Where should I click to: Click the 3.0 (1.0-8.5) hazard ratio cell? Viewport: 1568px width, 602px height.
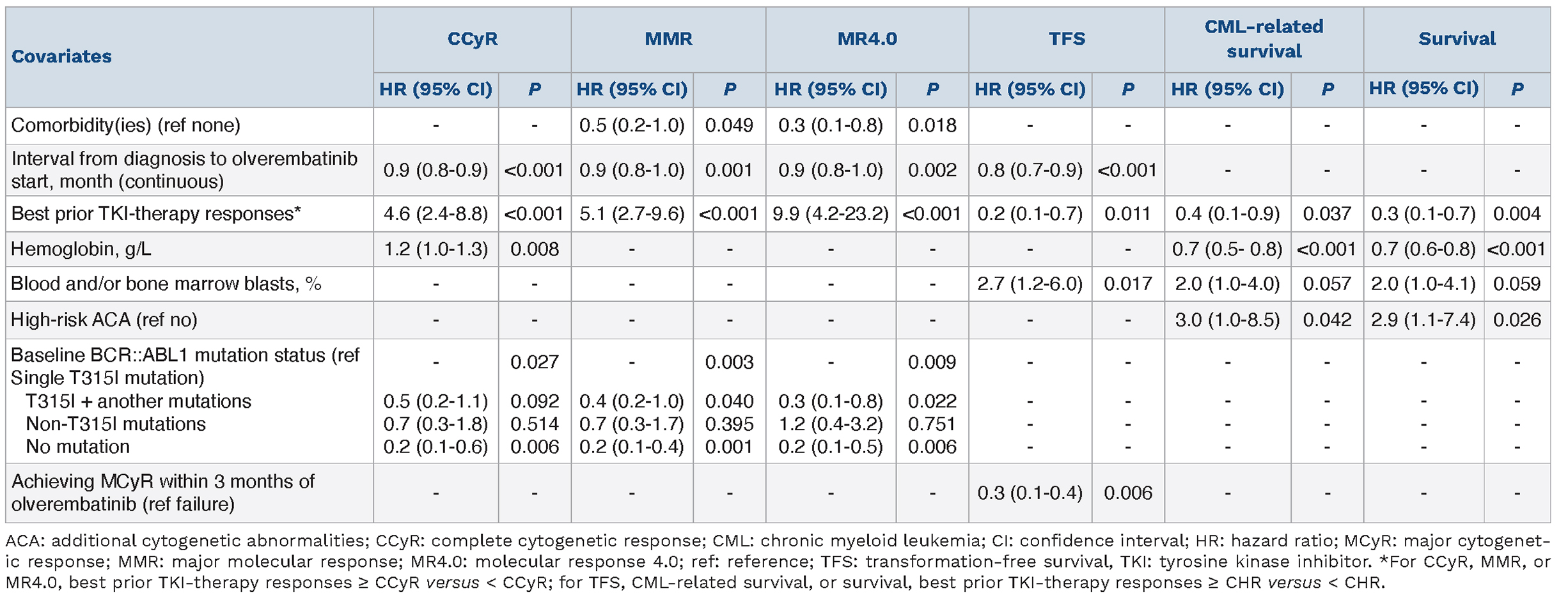[1227, 320]
